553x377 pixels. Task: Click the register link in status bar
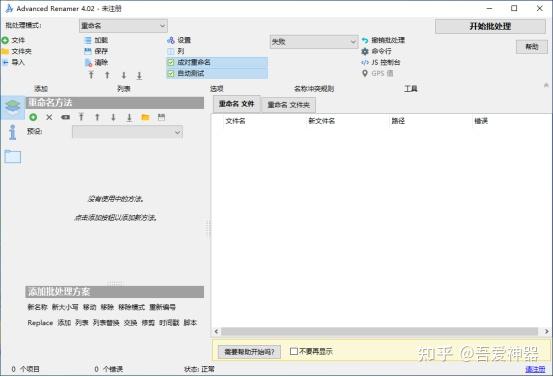[x=535, y=369]
